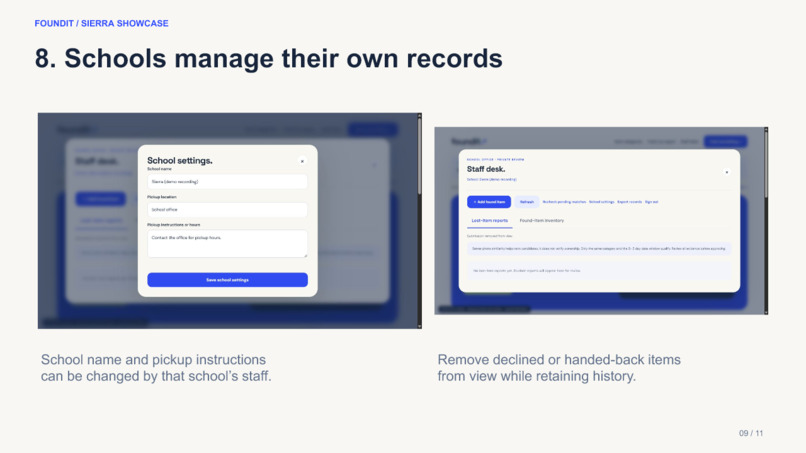
Task: Select the FOUNDIT / SIERRA SHOWCASE header text
Action: 101,23
